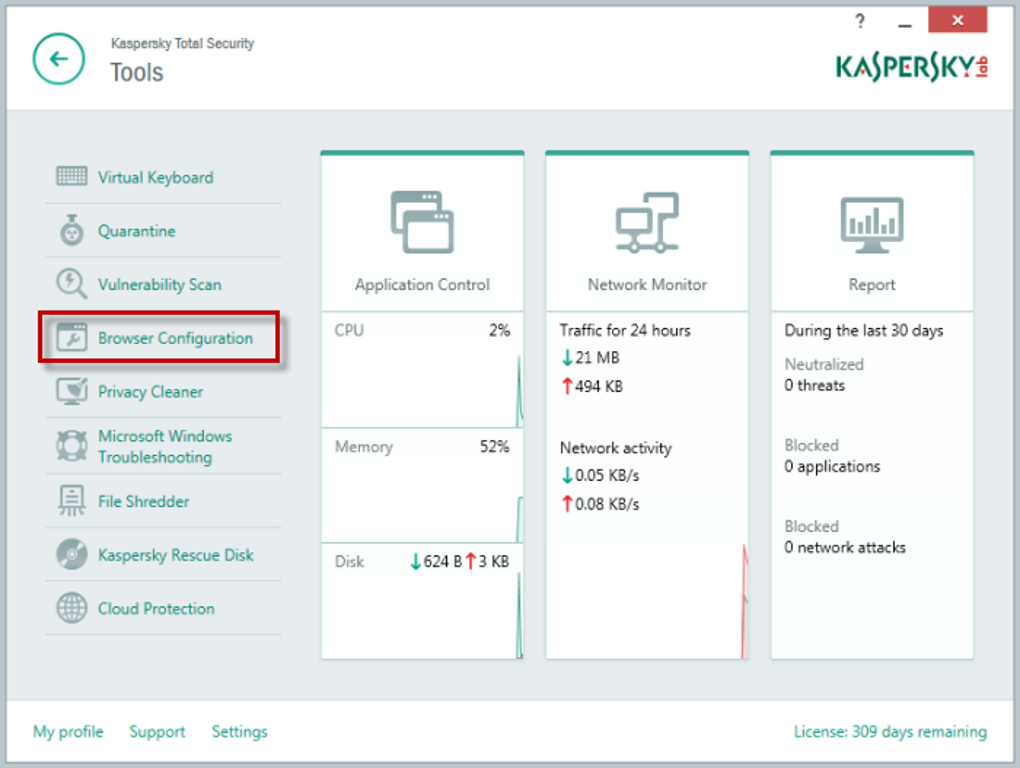Go back using the circular arrow button
The height and width of the screenshot is (768, 1020).
59,59
